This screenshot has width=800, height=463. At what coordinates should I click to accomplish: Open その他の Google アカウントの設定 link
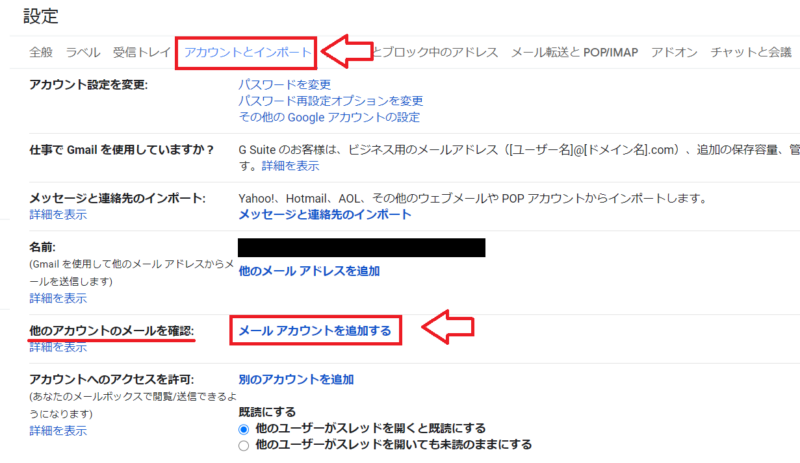click(329, 117)
